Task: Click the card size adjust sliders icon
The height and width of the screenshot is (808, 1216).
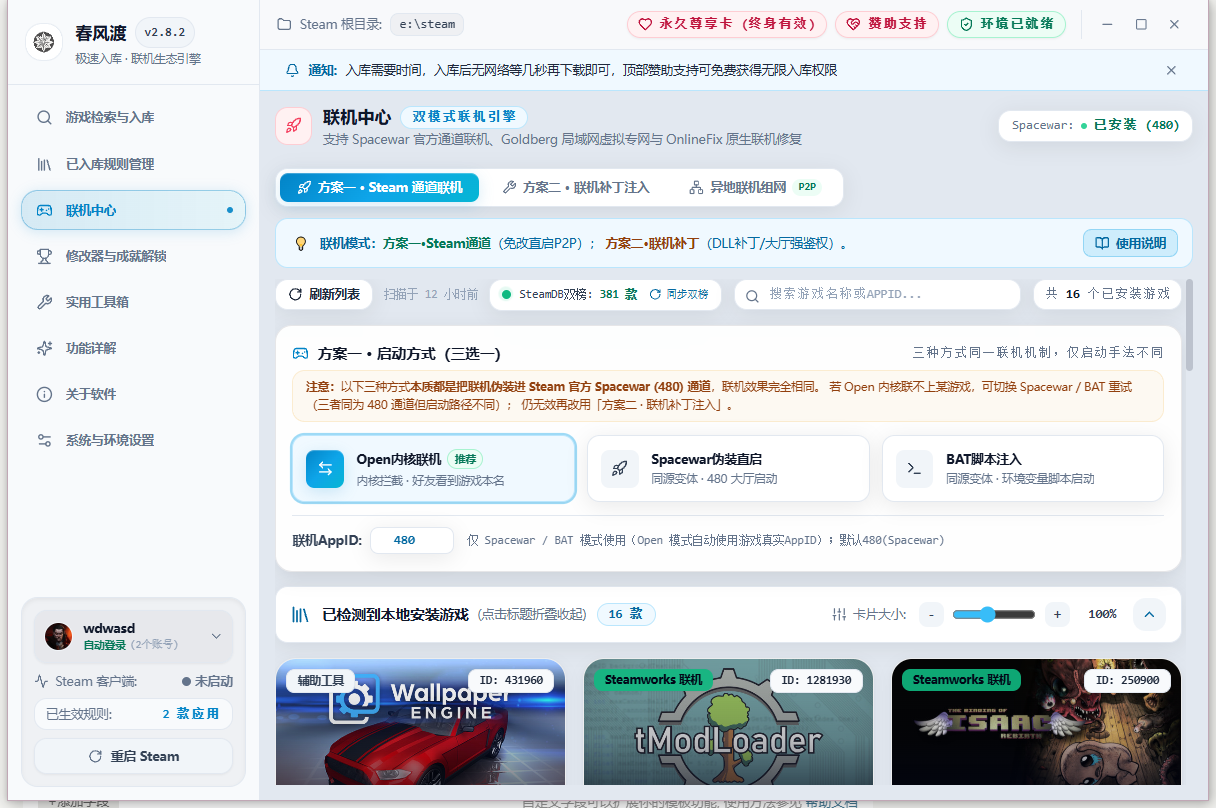Action: point(840,614)
